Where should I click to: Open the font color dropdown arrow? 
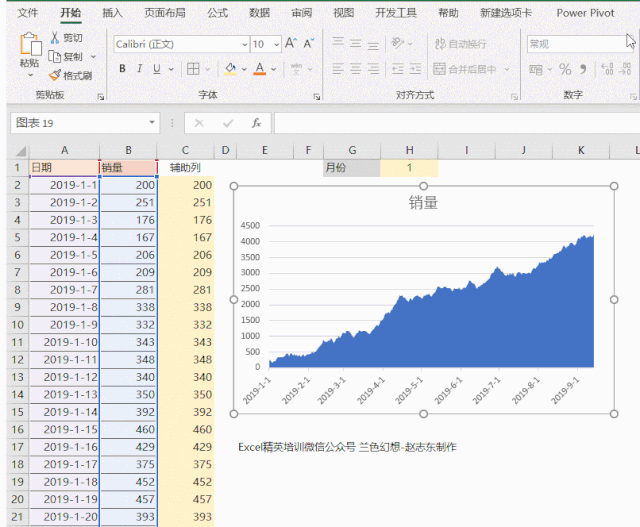[273, 69]
